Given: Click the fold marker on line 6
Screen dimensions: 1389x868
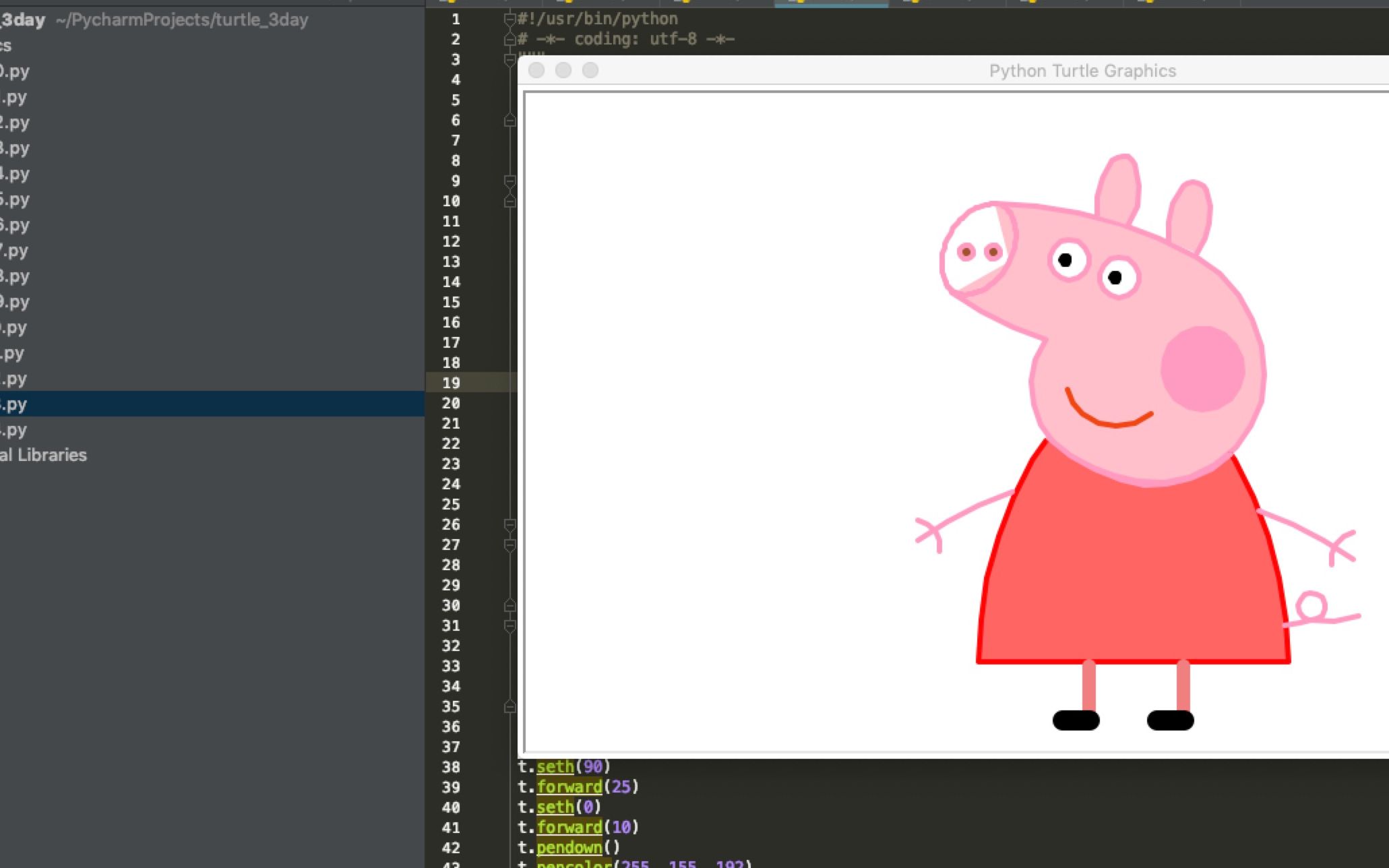Looking at the screenshot, I should click(510, 120).
